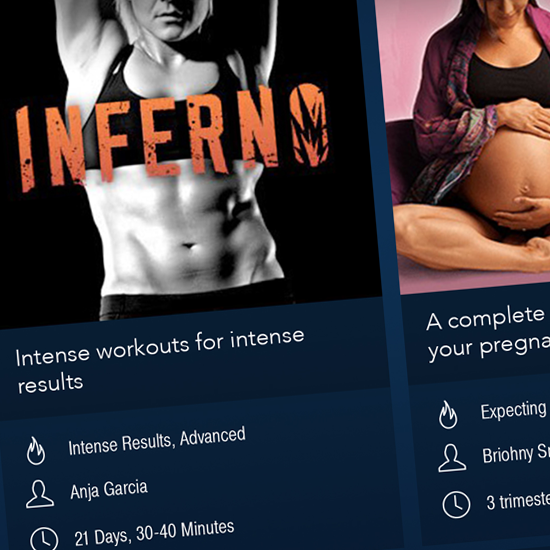This screenshot has width=550, height=550.
Task: Select the 3 trimesters duration label
Action: click(518, 501)
